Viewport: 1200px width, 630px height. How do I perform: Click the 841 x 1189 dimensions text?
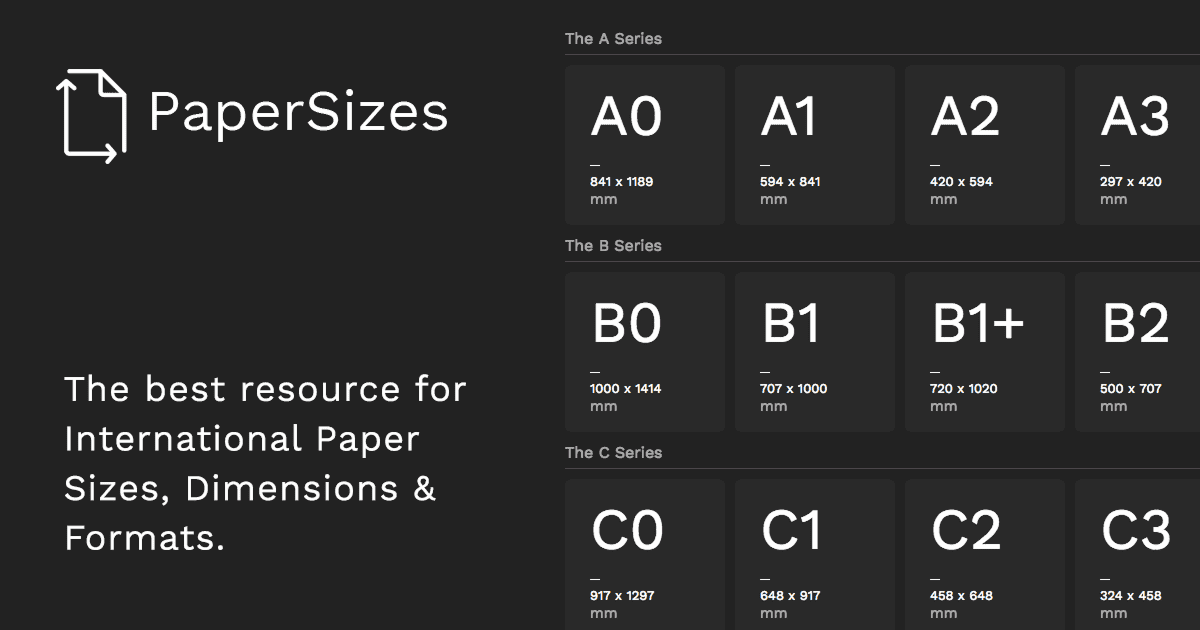[622, 182]
